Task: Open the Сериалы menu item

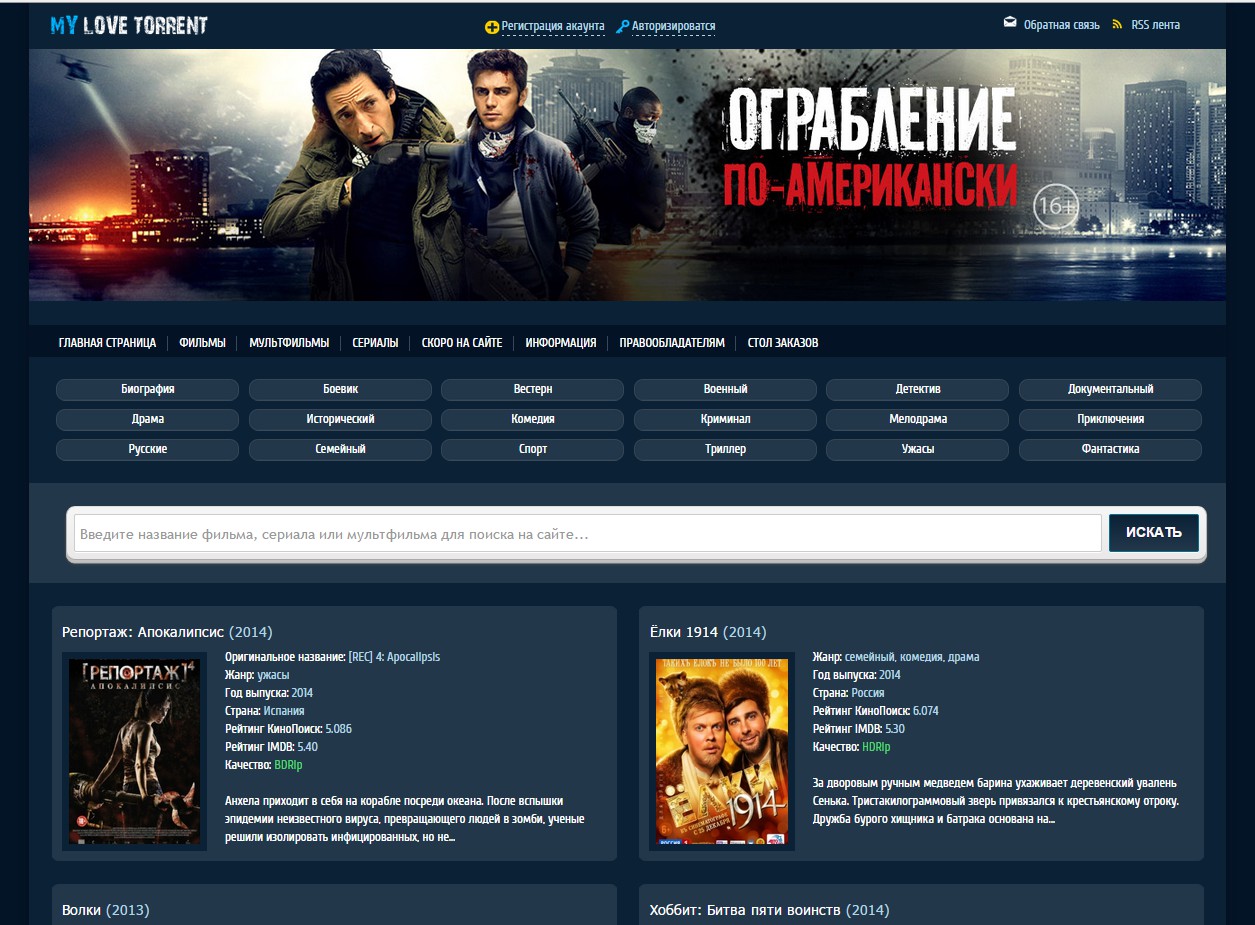Action: [375, 343]
